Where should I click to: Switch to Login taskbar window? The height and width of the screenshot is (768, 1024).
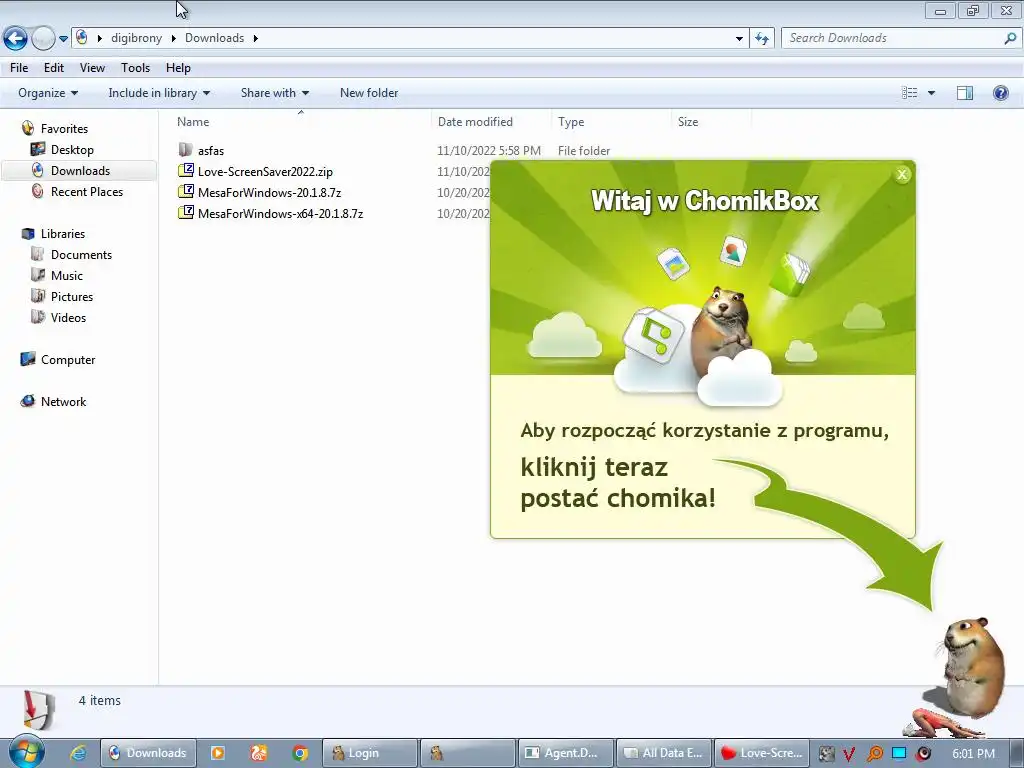370,753
